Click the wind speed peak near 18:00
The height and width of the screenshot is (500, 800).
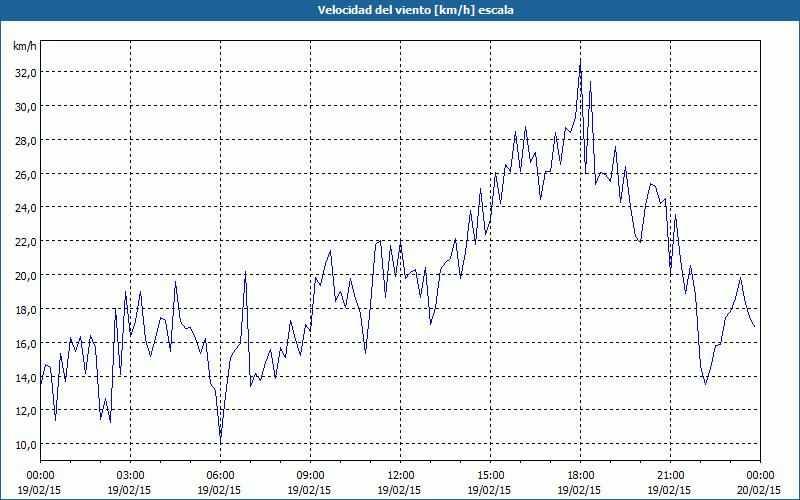click(x=581, y=61)
